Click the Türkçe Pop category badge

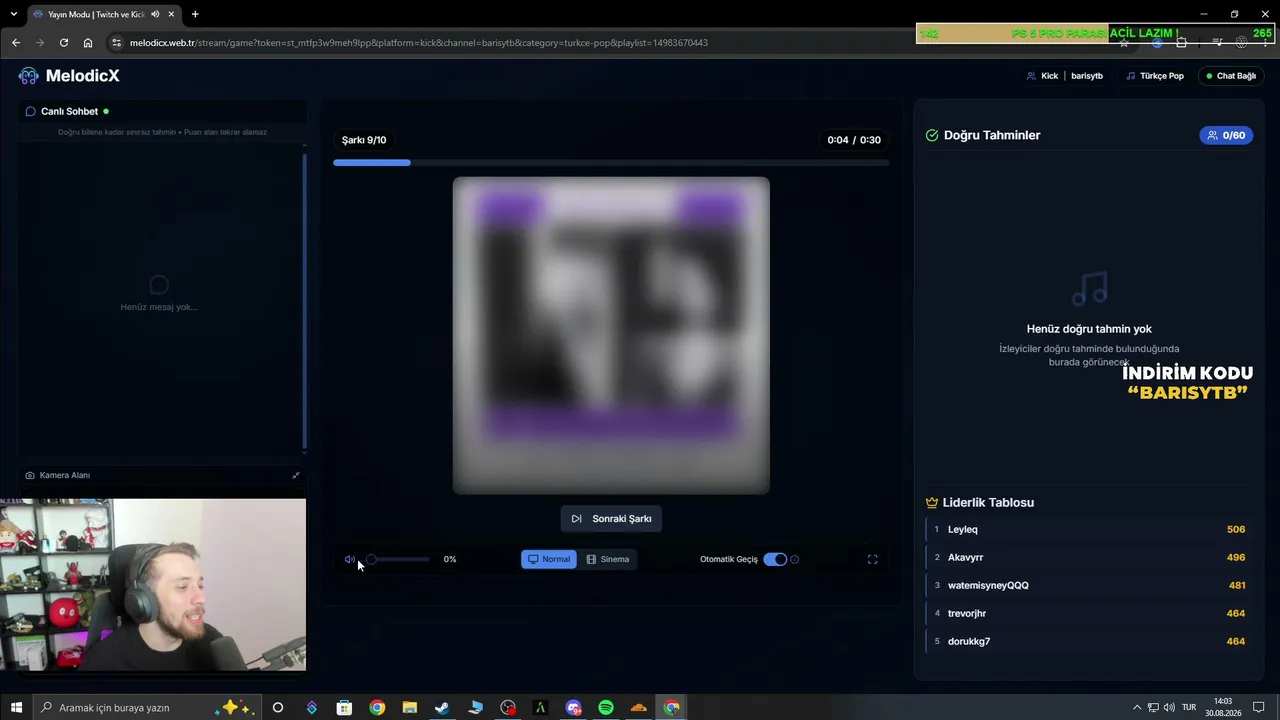pos(1154,76)
